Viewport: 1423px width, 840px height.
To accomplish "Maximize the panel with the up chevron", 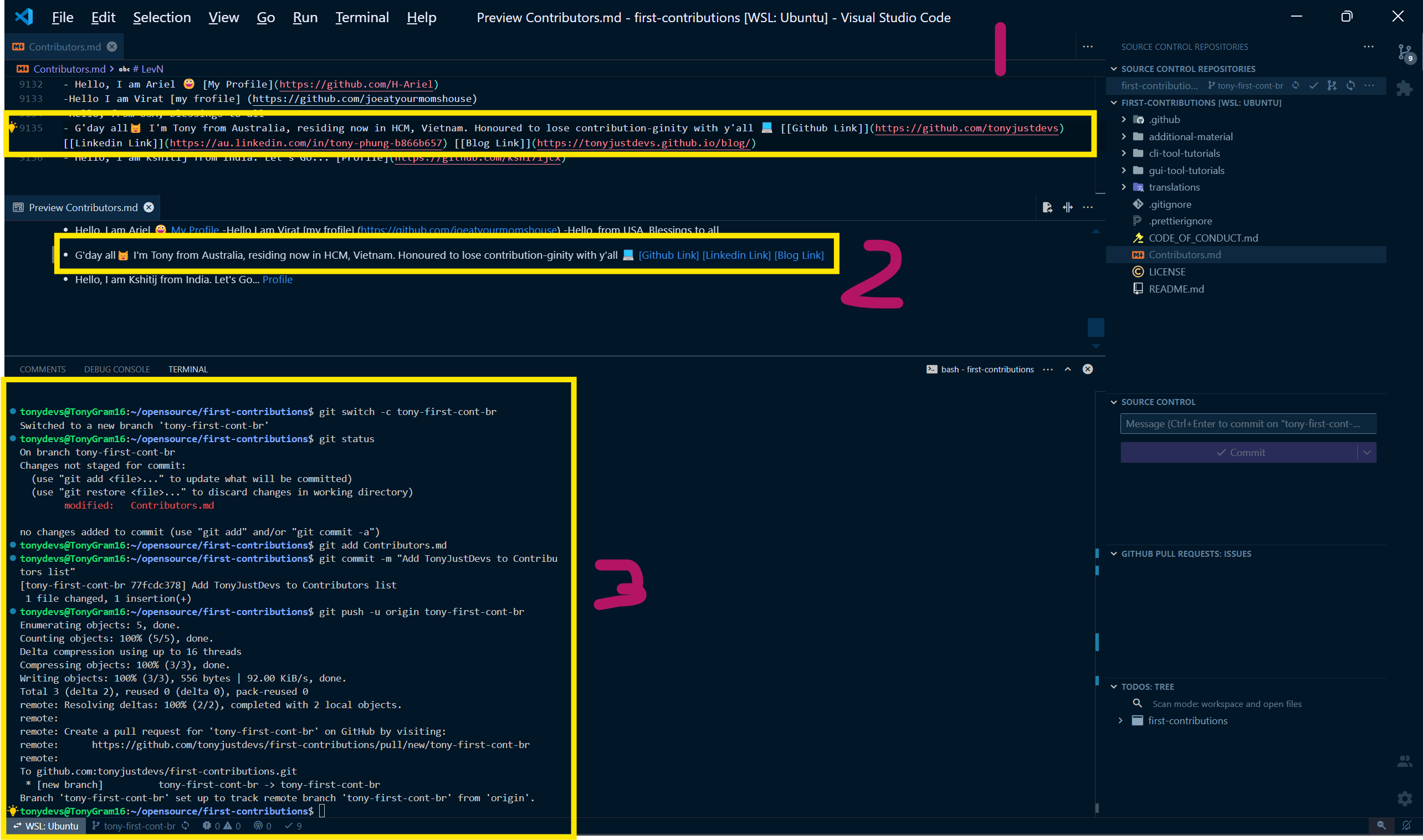I will [x=1068, y=369].
